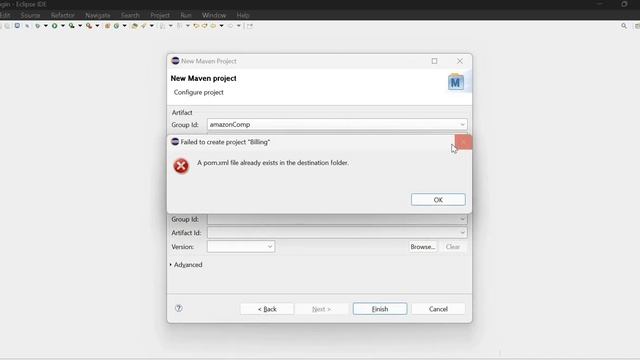640x360 pixels.
Task: Click Cancel in New Maven project wizard
Action: click(x=438, y=309)
